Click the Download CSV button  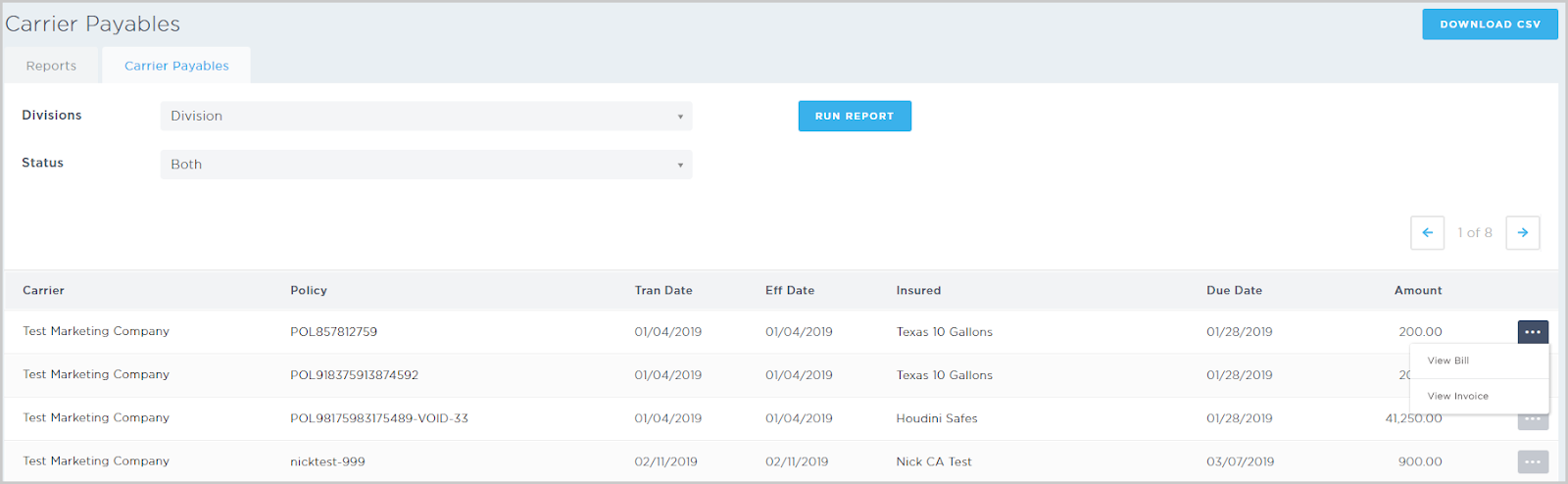tap(1490, 24)
